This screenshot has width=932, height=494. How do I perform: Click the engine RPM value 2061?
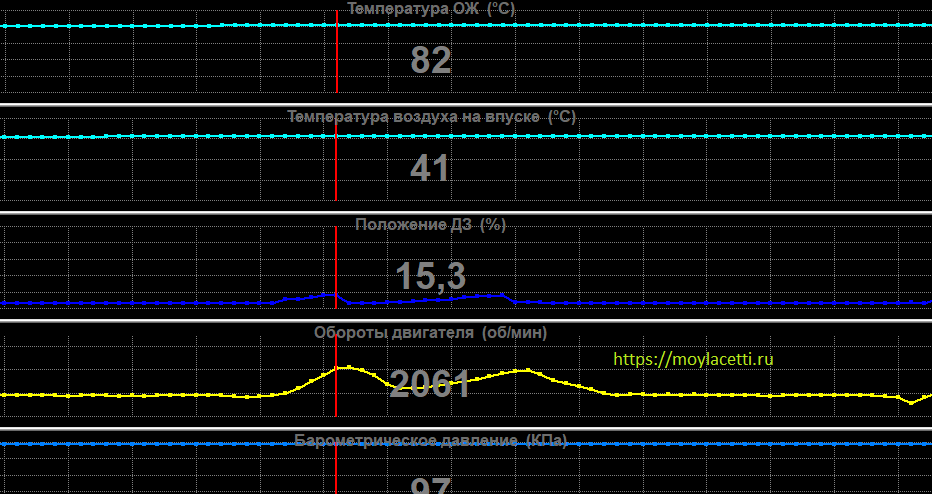[430, 384]
